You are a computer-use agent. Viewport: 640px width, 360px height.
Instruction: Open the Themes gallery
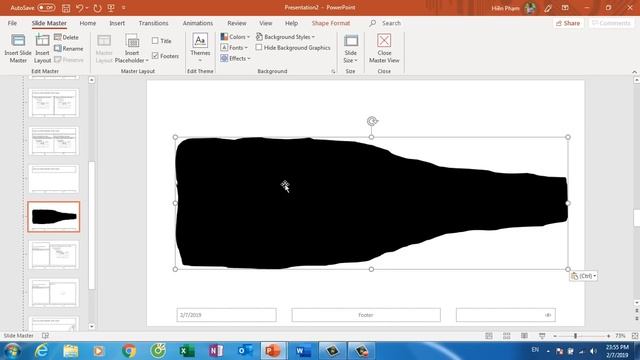point(200,48)
